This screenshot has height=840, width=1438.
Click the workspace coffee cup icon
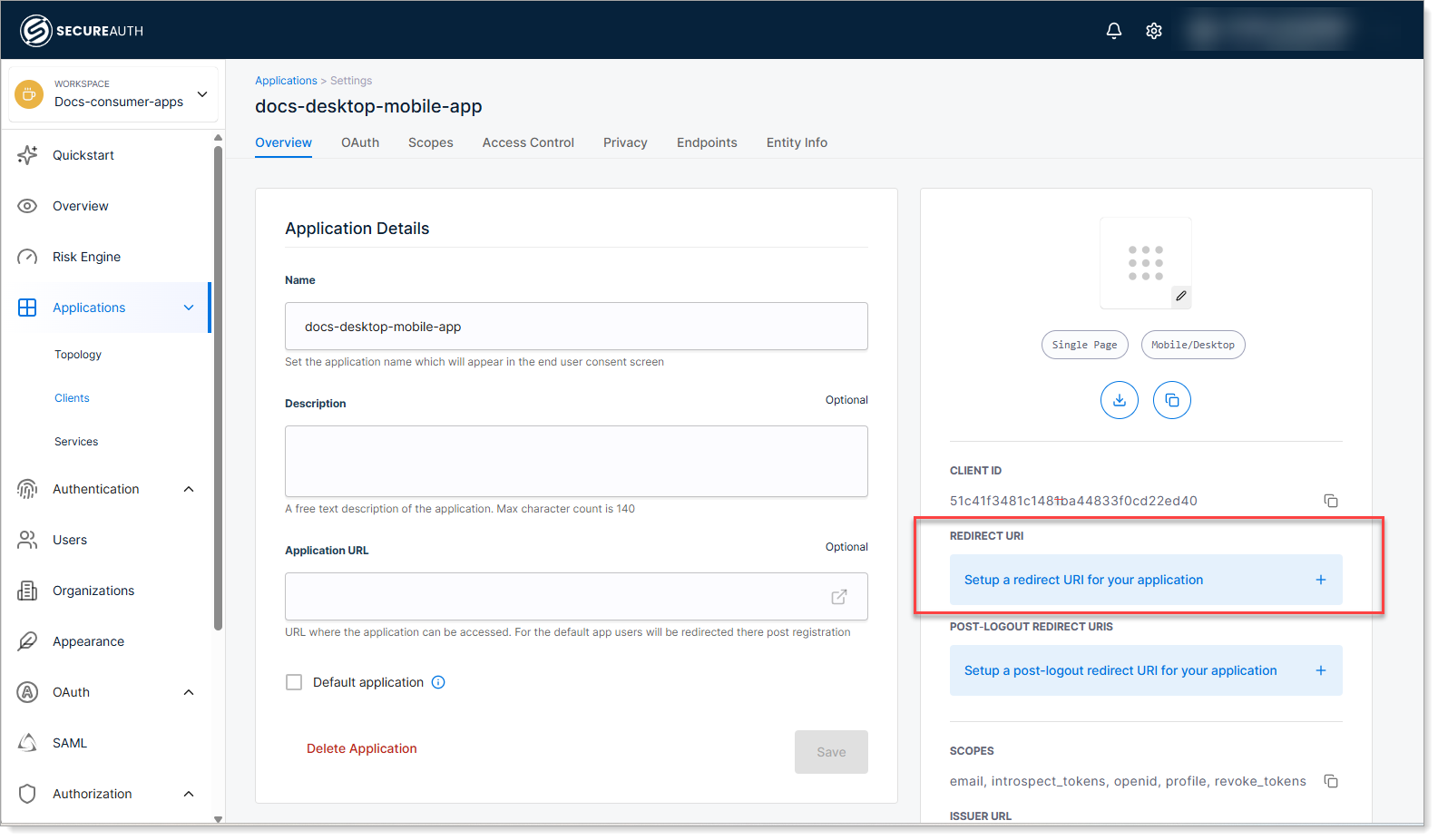29,93
